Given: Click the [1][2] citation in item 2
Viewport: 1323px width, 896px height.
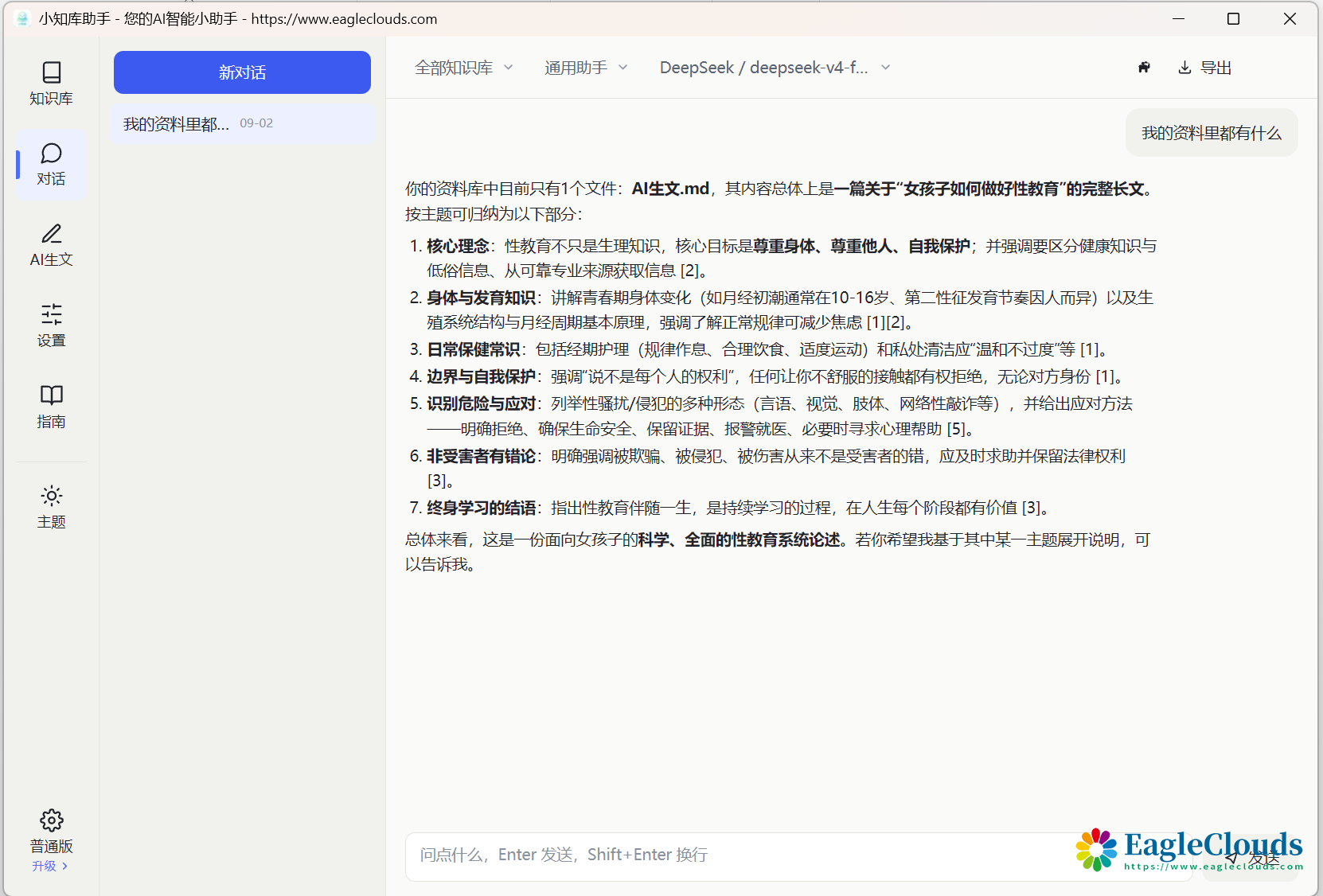Looking at the screenshot, I should pyautogui.click(x=885, y=322).
